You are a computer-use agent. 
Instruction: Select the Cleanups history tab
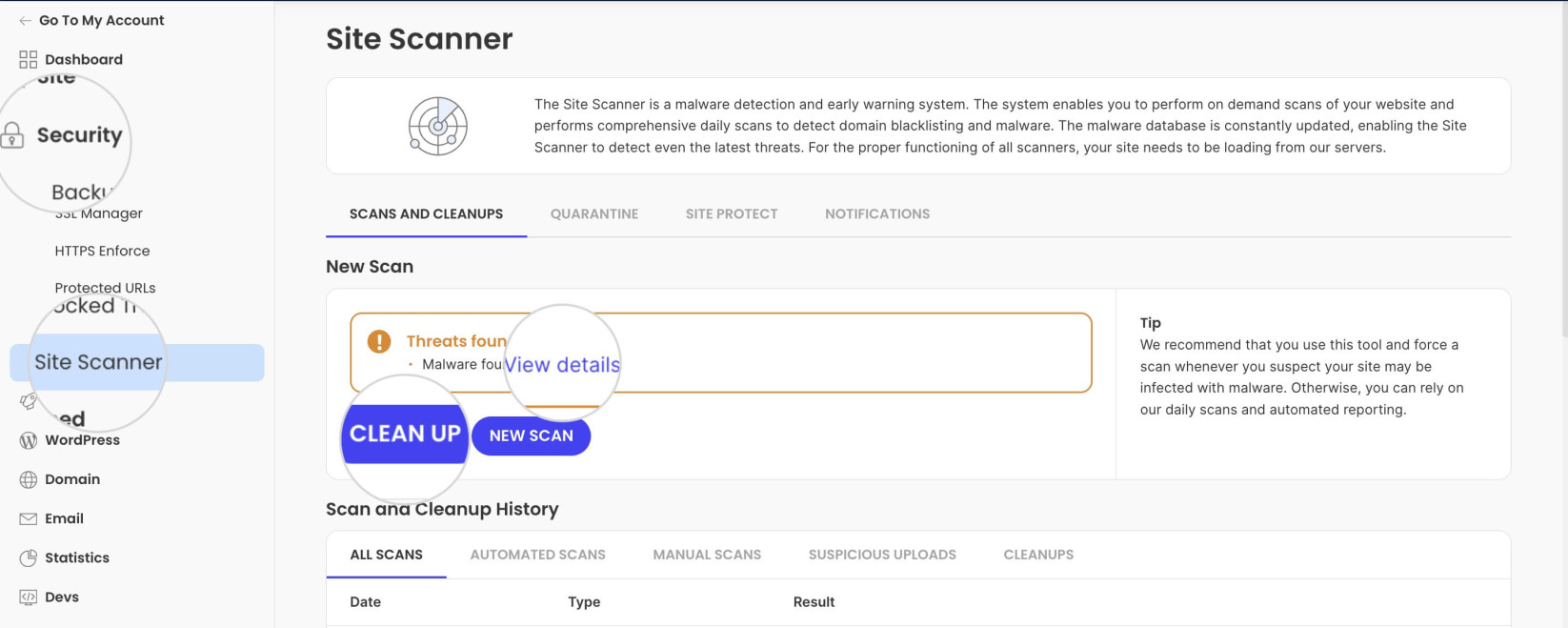1038,555
